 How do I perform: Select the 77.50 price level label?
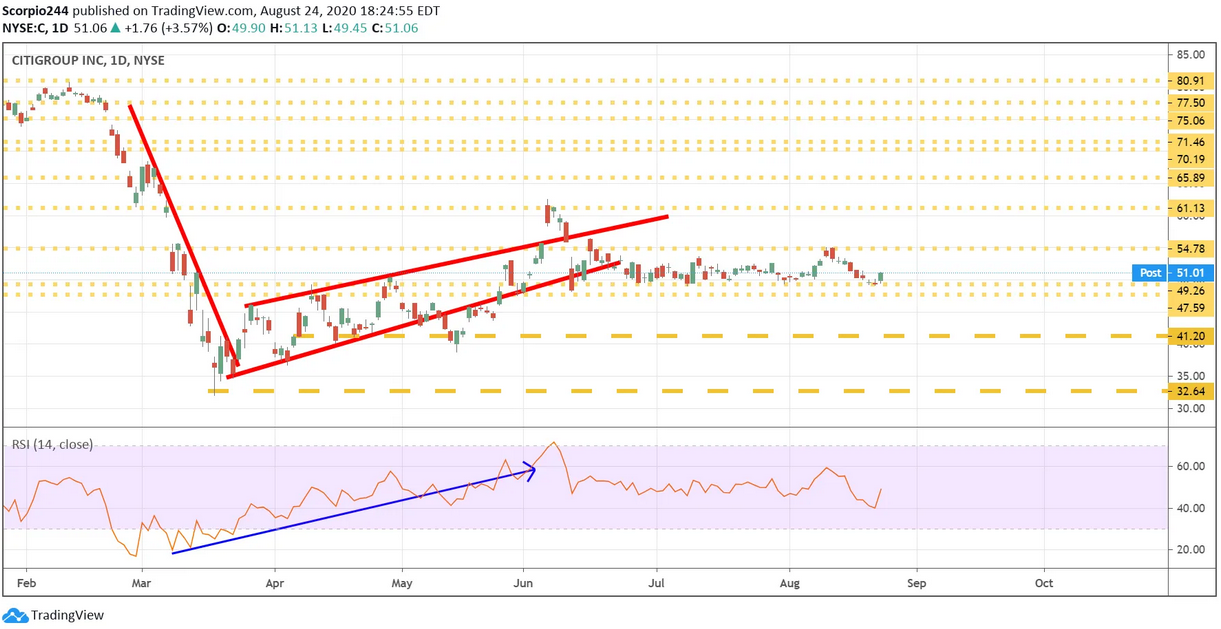[1189, 102]
